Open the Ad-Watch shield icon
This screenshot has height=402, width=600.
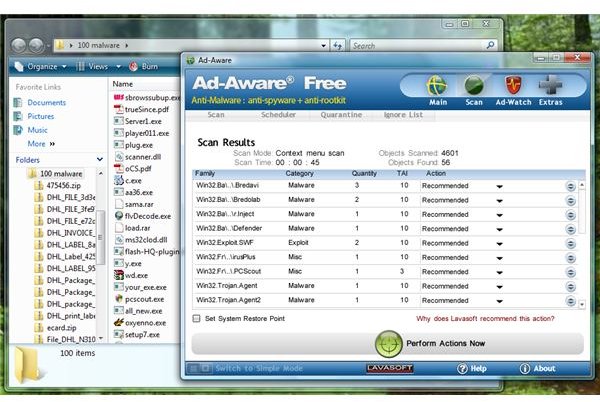coord(513,85)
